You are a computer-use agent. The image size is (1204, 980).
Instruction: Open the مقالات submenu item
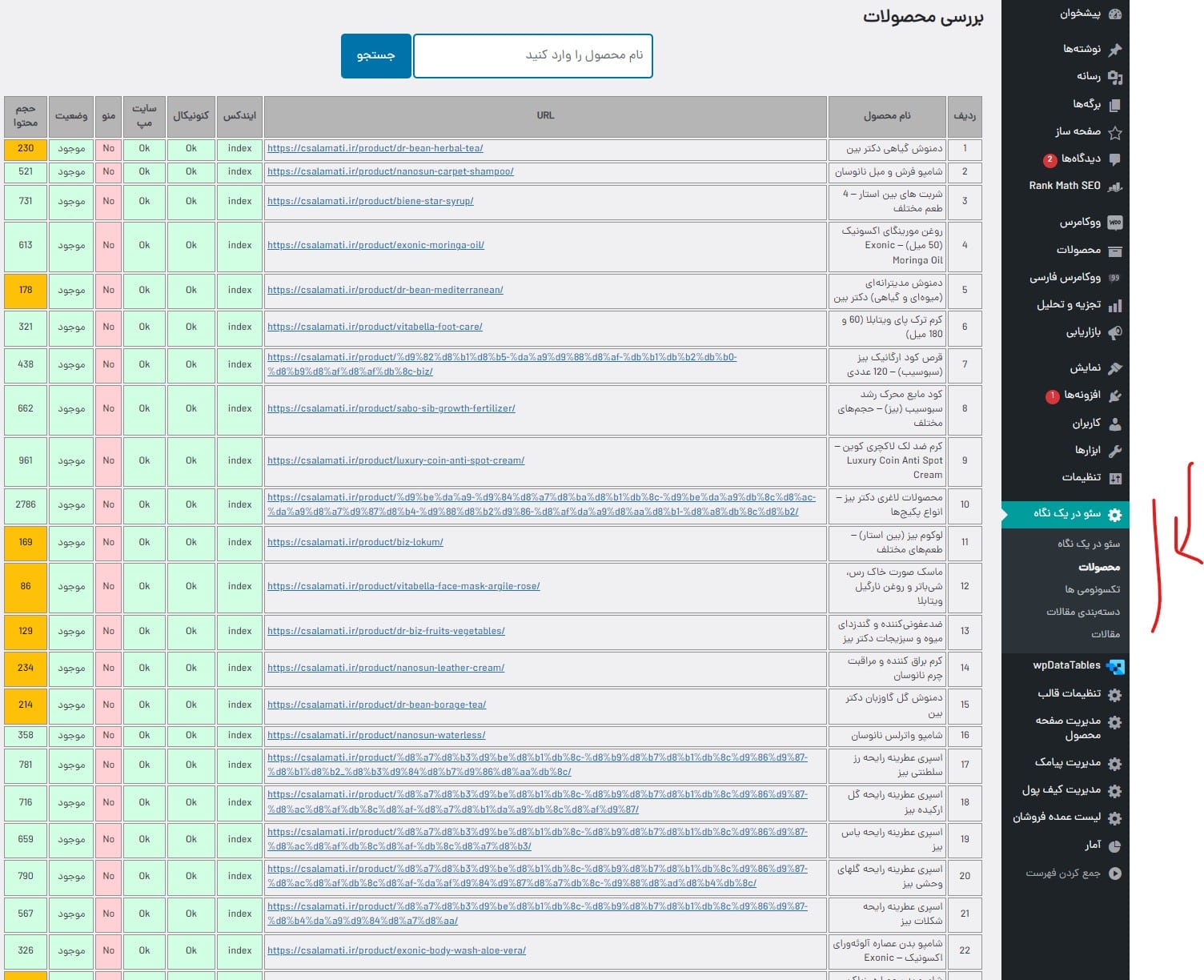[x=1106, y=634]
